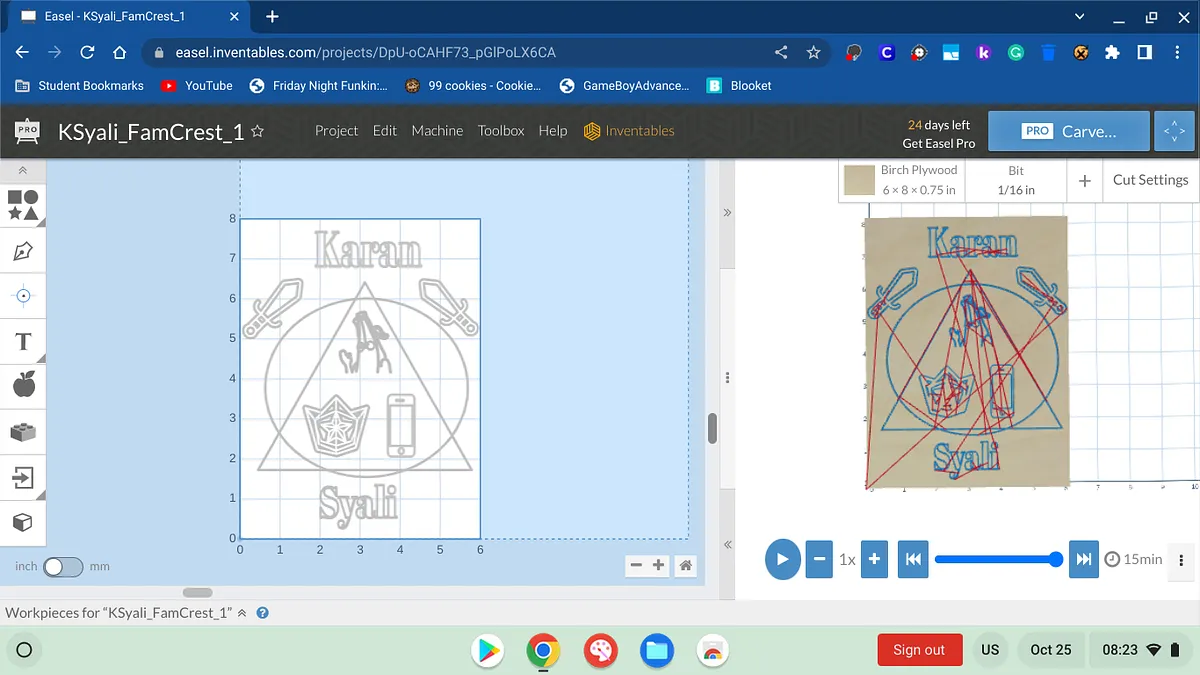Screen dimensions: 1200x675
Task: Open Birch Plywood material dropdown
Action: [901, 180]
